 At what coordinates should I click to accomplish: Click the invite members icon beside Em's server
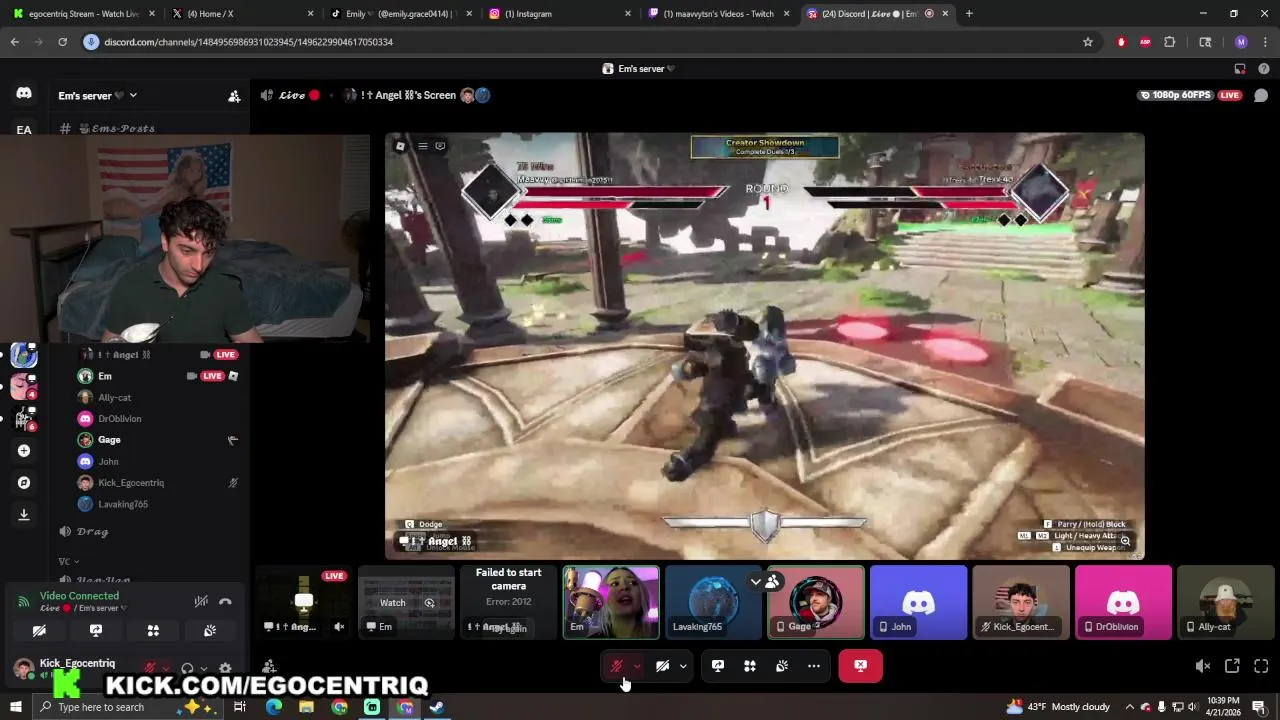(x=234, y=96)
